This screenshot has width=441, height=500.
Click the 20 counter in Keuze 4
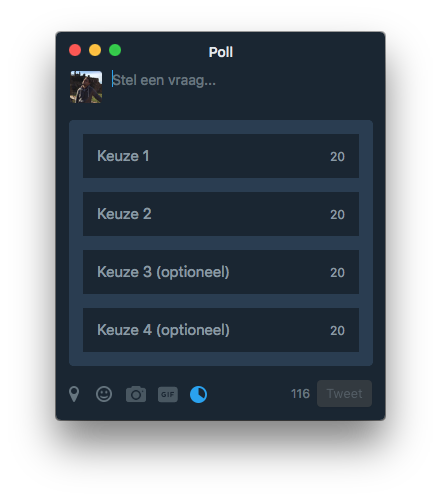(x=337, y=331)
